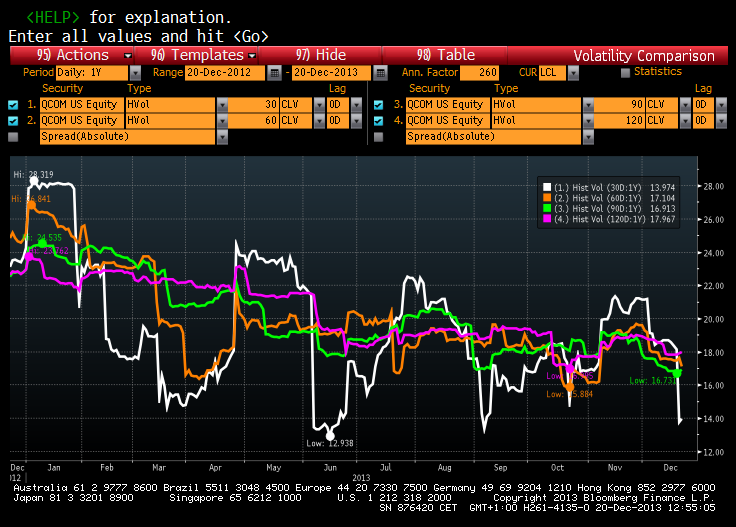Open row 2 CLV dropdown arrow
736x527 pixels.
click(319, 121)
